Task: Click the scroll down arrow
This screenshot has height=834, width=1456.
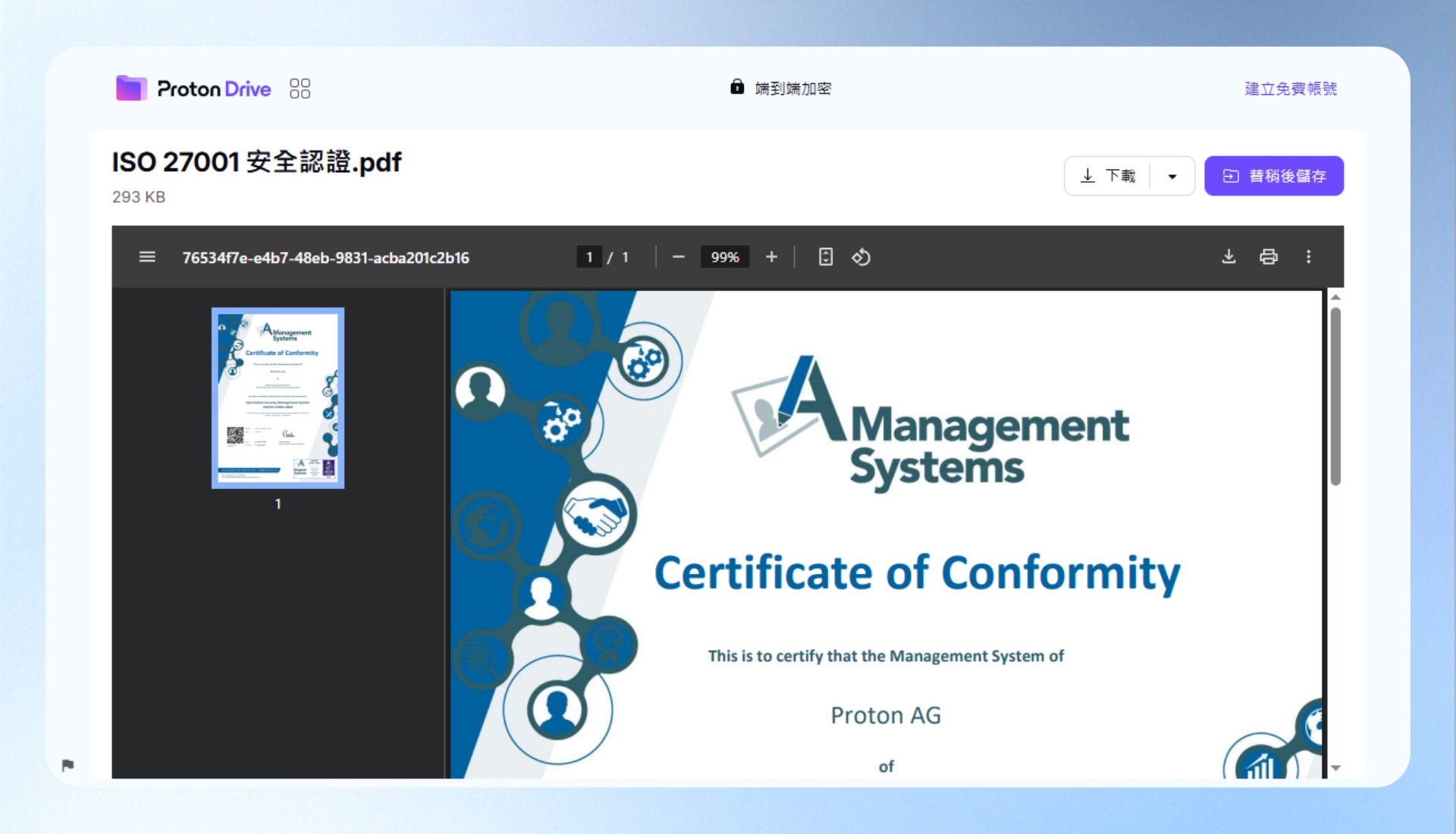Action: 1335,768
